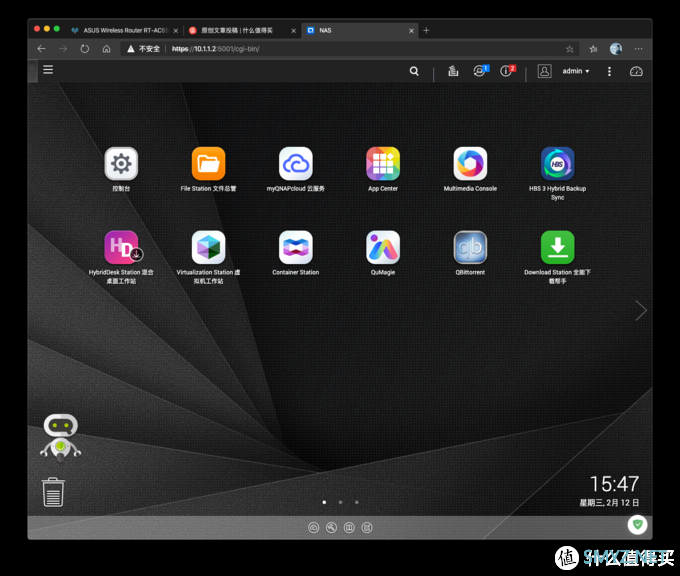This screenshot has height=576, width=680.
Task: Click the browser forward arrow
Action: [x=63, y=49]
